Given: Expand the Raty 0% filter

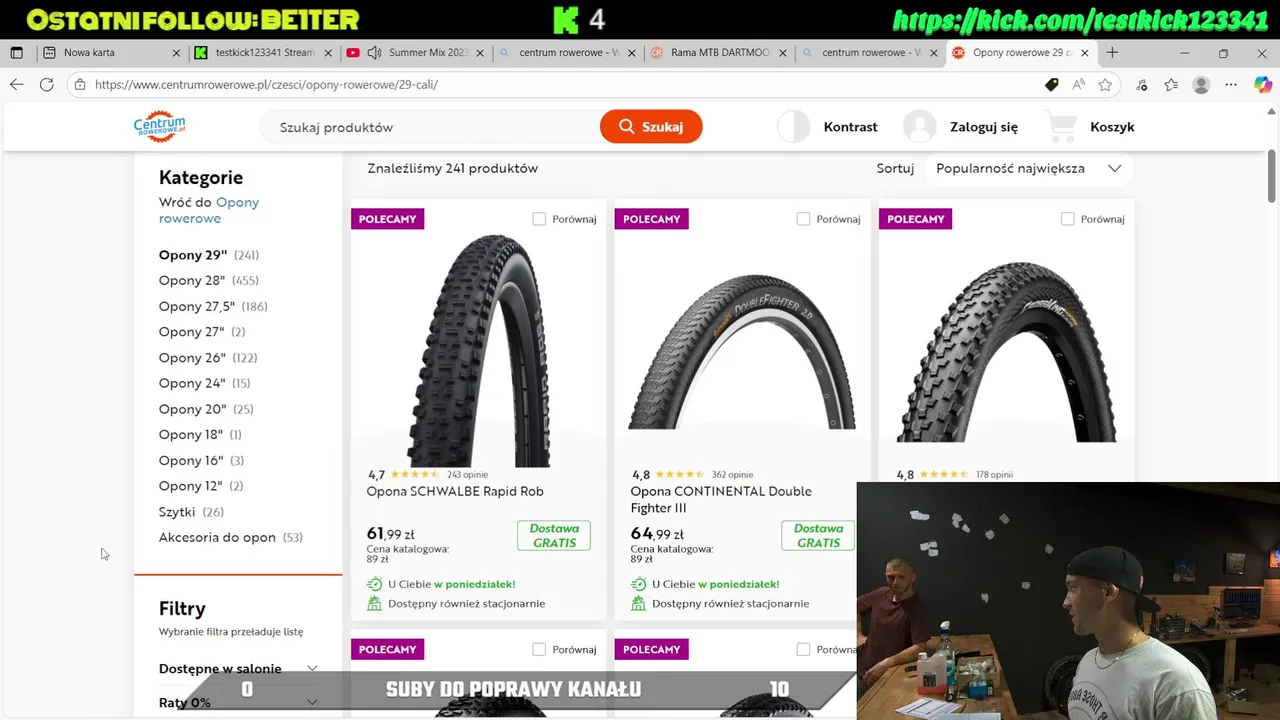Looking at the screenshot, I should (238, 702).
